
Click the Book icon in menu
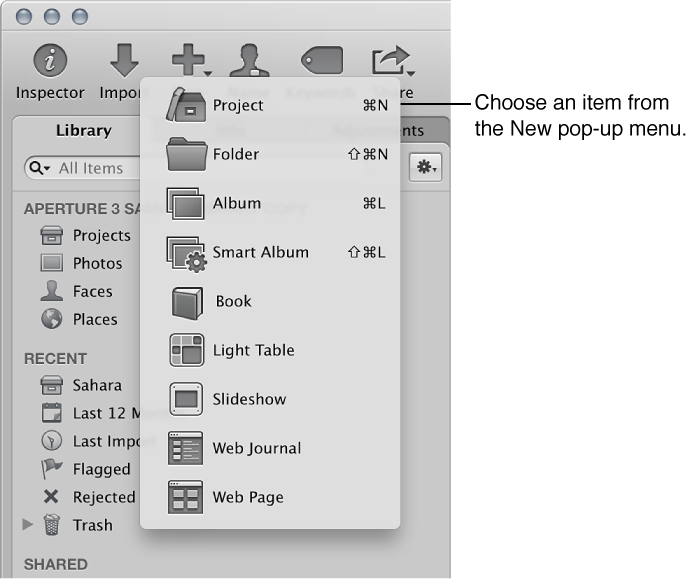click(x=187, y=303)
